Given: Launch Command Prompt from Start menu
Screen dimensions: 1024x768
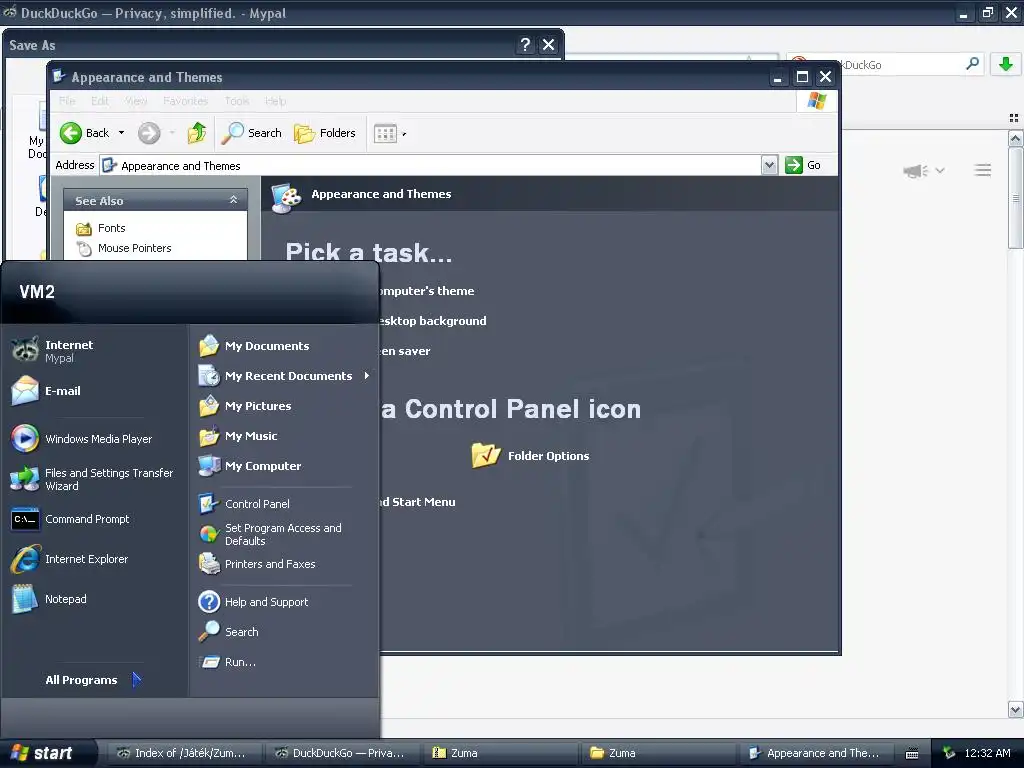Looking at the screenshot, I should (x=71, y=519).
